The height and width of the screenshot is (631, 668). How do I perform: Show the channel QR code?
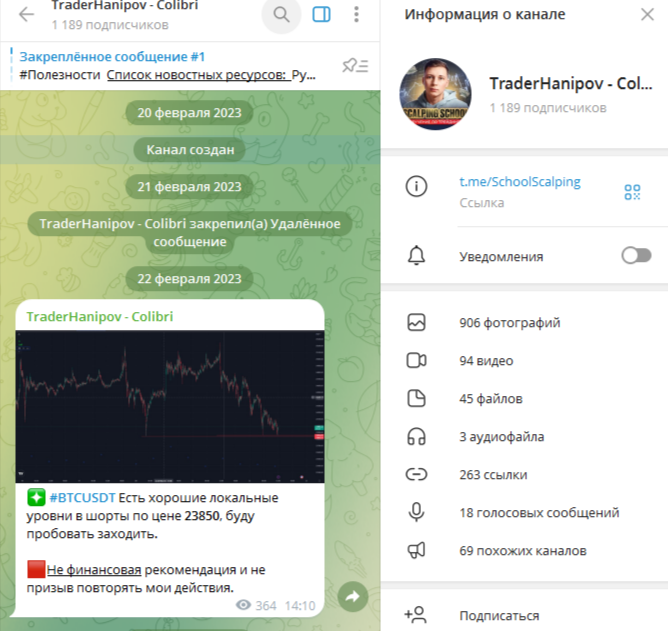pyautogui.click(x=632, y=192)
